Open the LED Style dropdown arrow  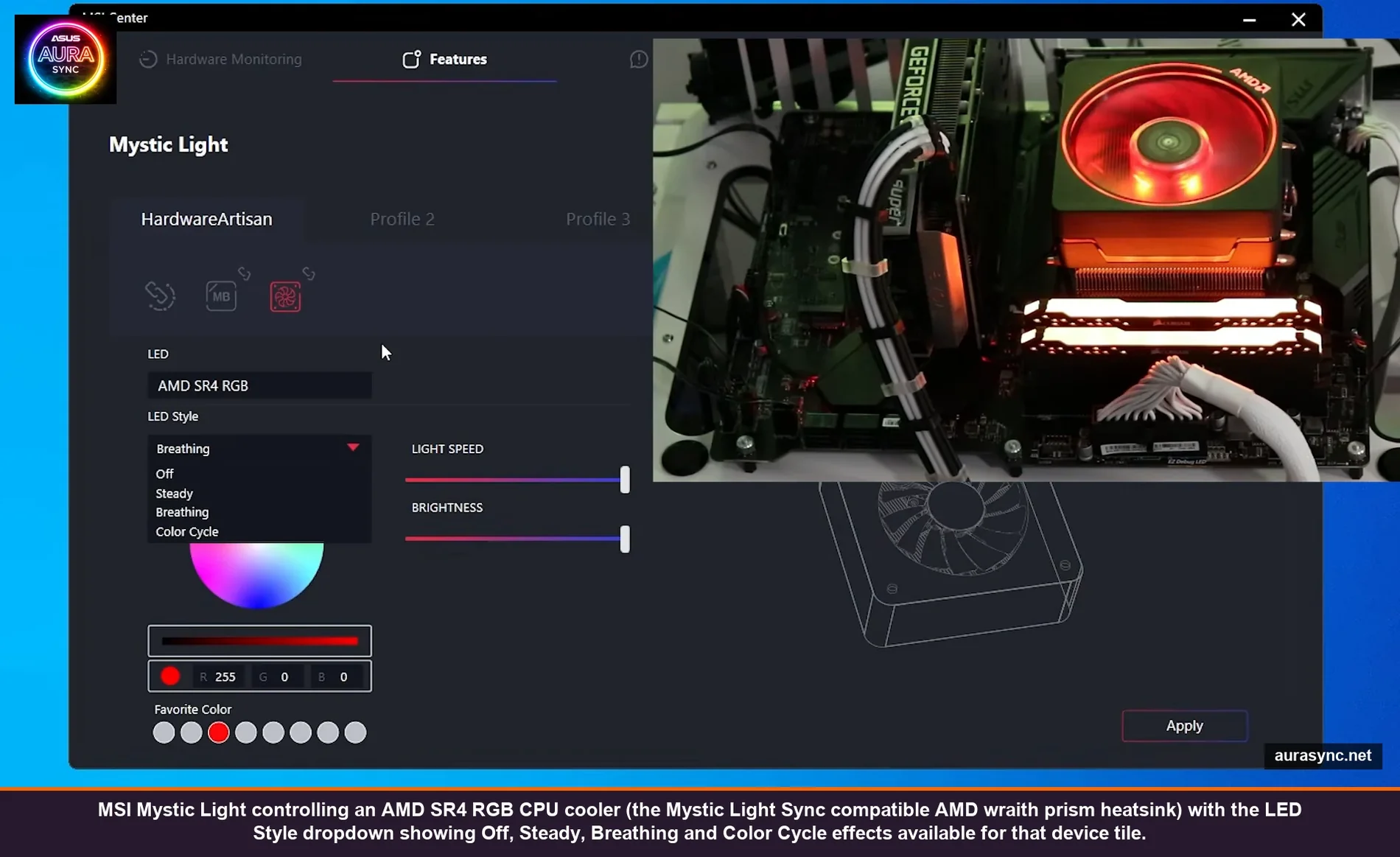coord(354,447)
